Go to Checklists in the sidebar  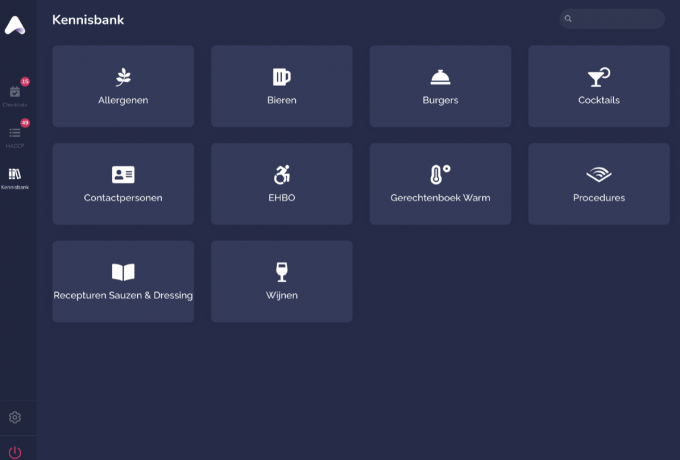tap(15, 94)
